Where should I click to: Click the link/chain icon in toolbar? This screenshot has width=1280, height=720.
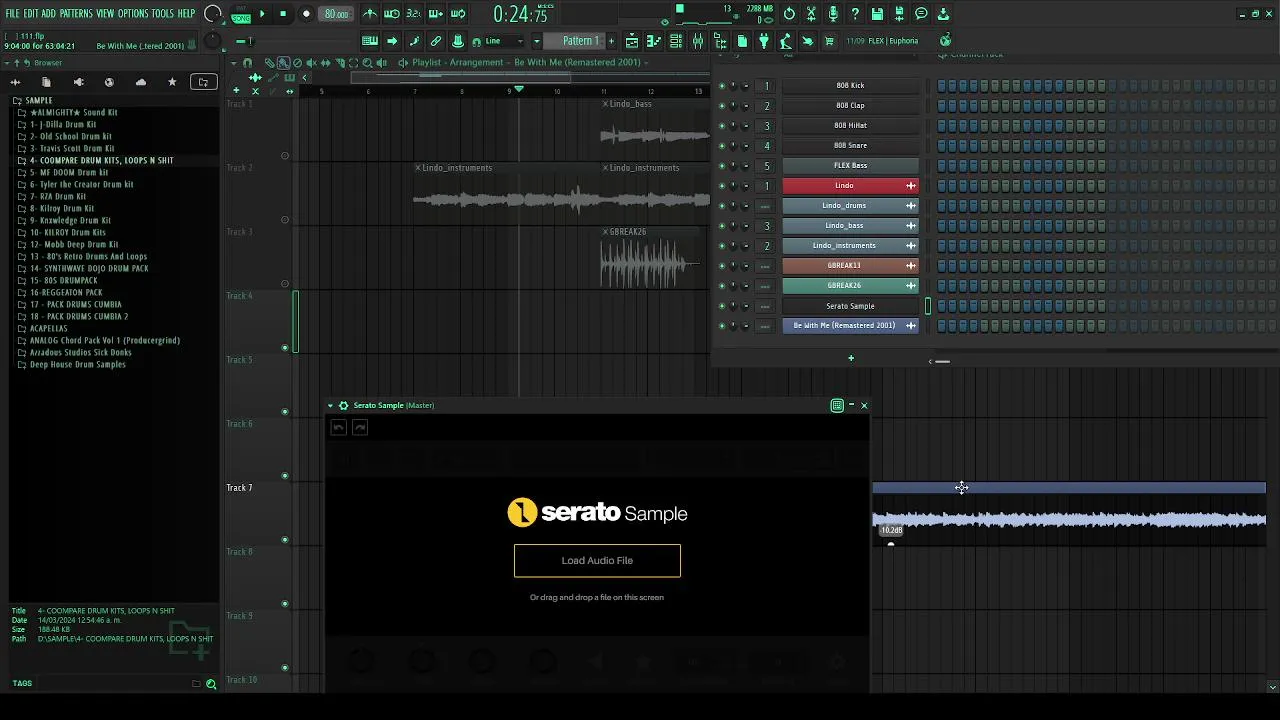pos(436,41)
